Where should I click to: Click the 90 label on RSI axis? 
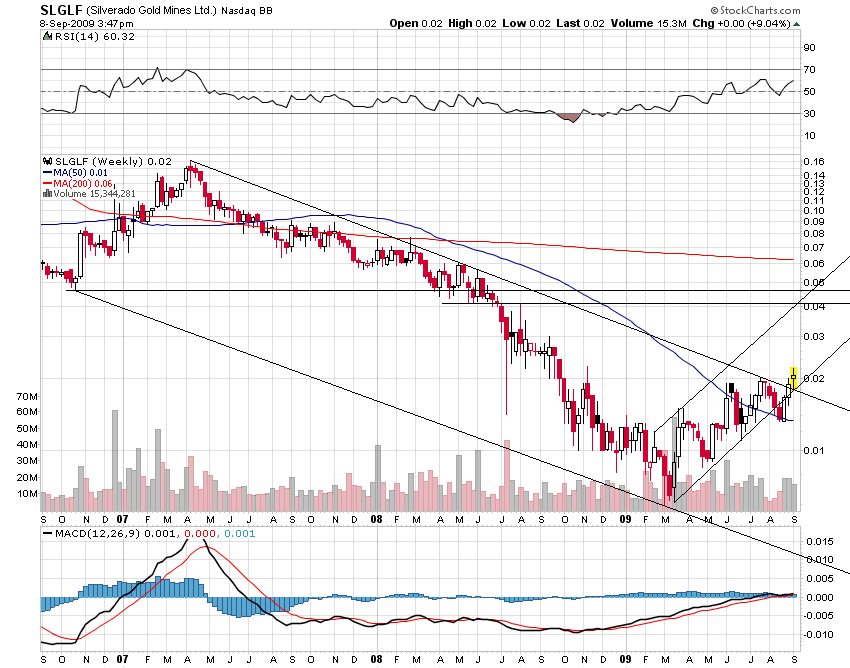tap(809, 48)
